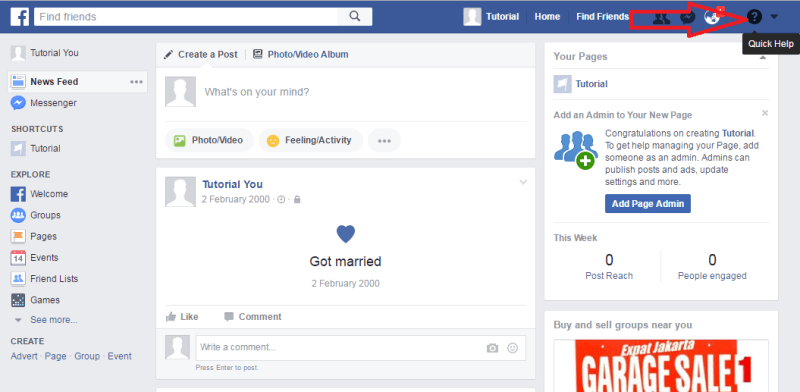Open the Quick Help question mark icon
800x392 pixels.
click(x=754, y=17)
